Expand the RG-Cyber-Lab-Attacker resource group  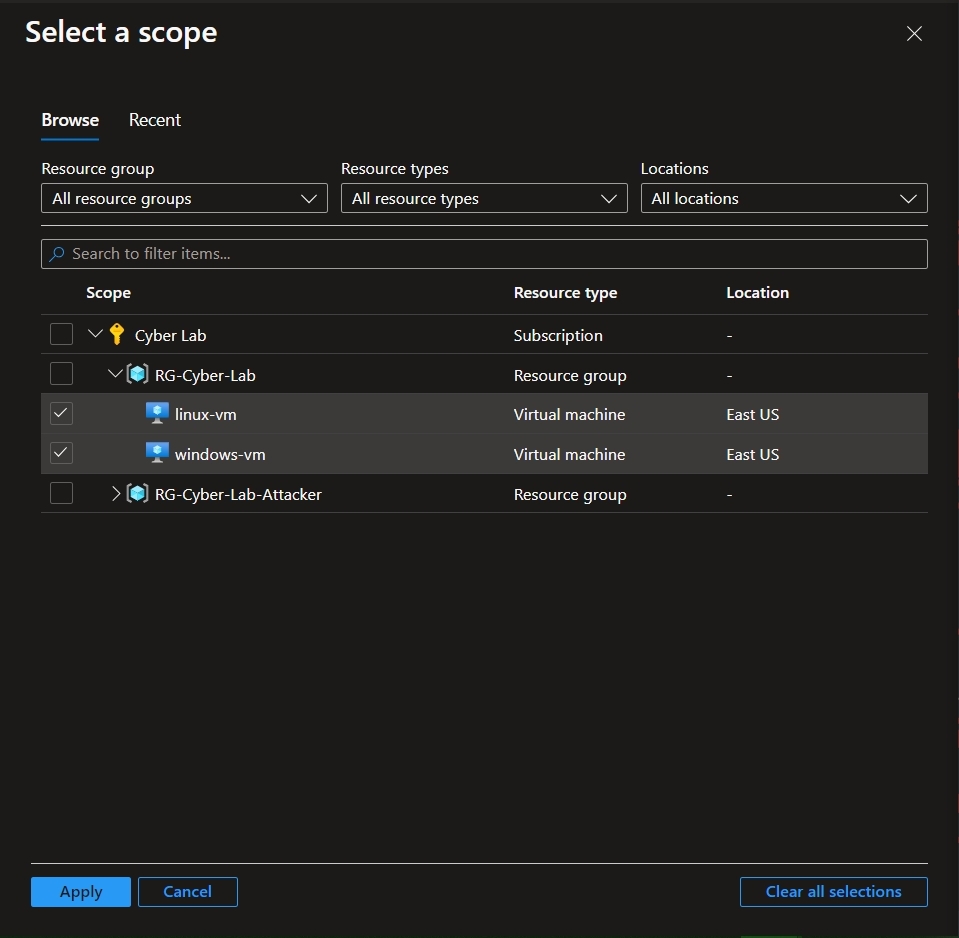coord(116,493)
